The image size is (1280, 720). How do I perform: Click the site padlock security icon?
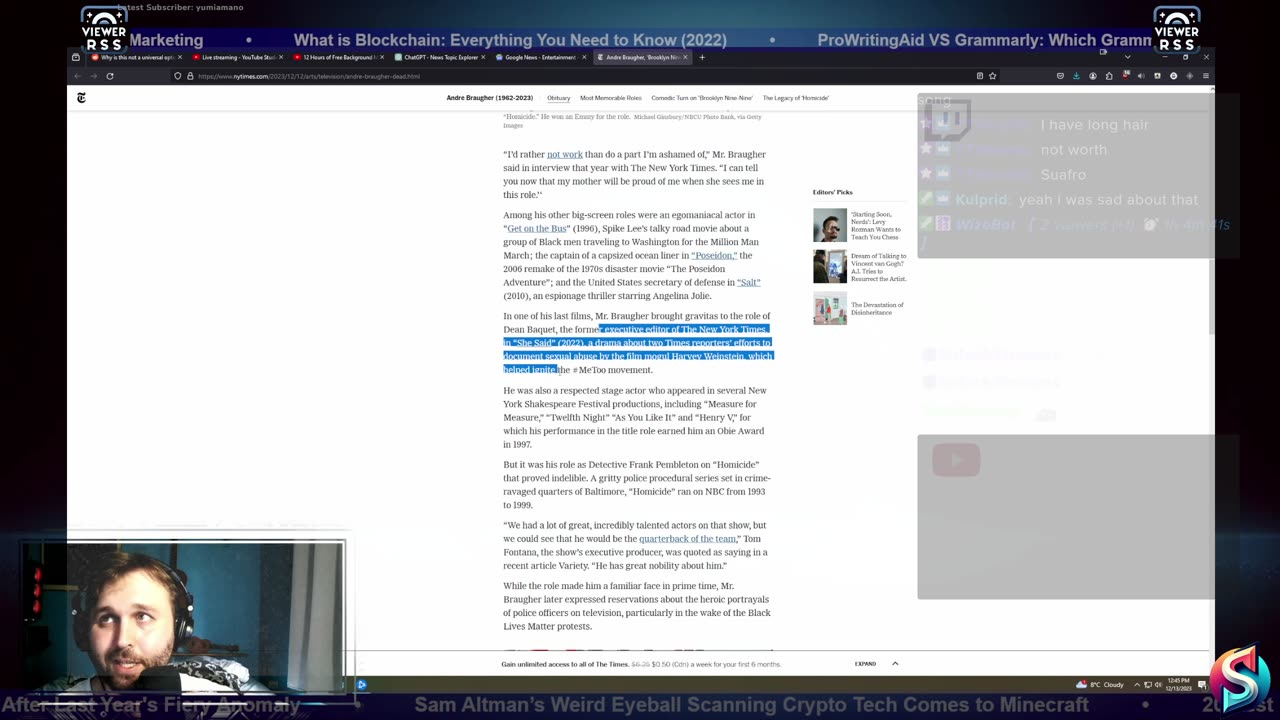tap(190, 76)
